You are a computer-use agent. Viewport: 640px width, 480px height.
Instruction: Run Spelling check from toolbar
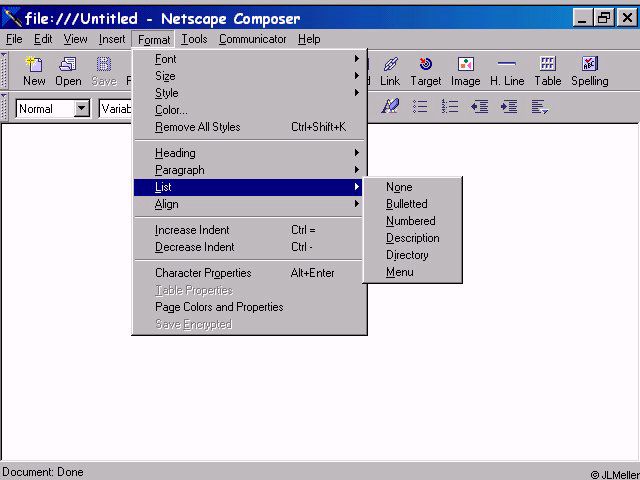pos(590,71)
